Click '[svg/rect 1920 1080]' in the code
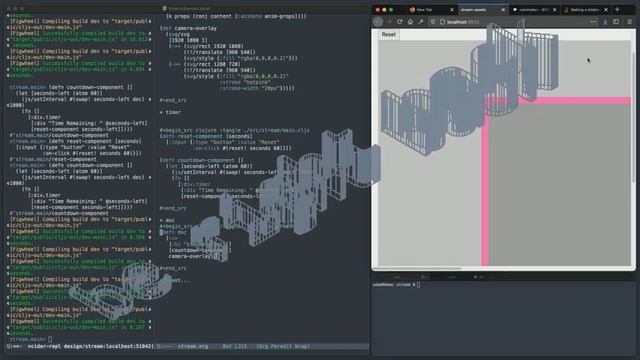The width and height of the screenshot is (640, 360). [x=213, y=46]
